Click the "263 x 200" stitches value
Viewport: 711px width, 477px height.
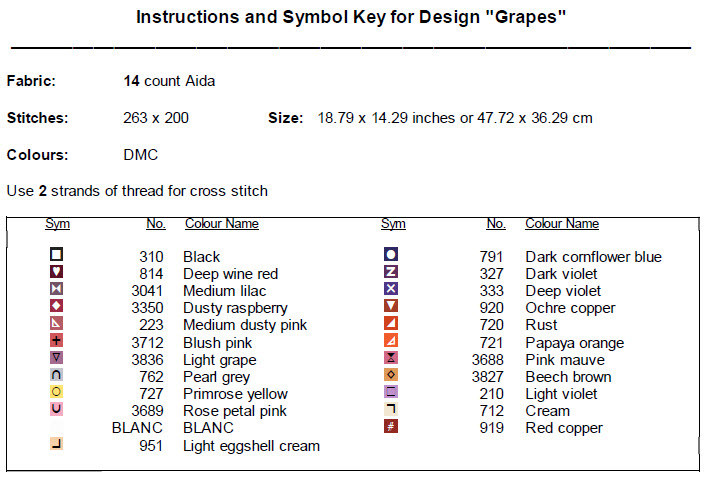(156, 118)
